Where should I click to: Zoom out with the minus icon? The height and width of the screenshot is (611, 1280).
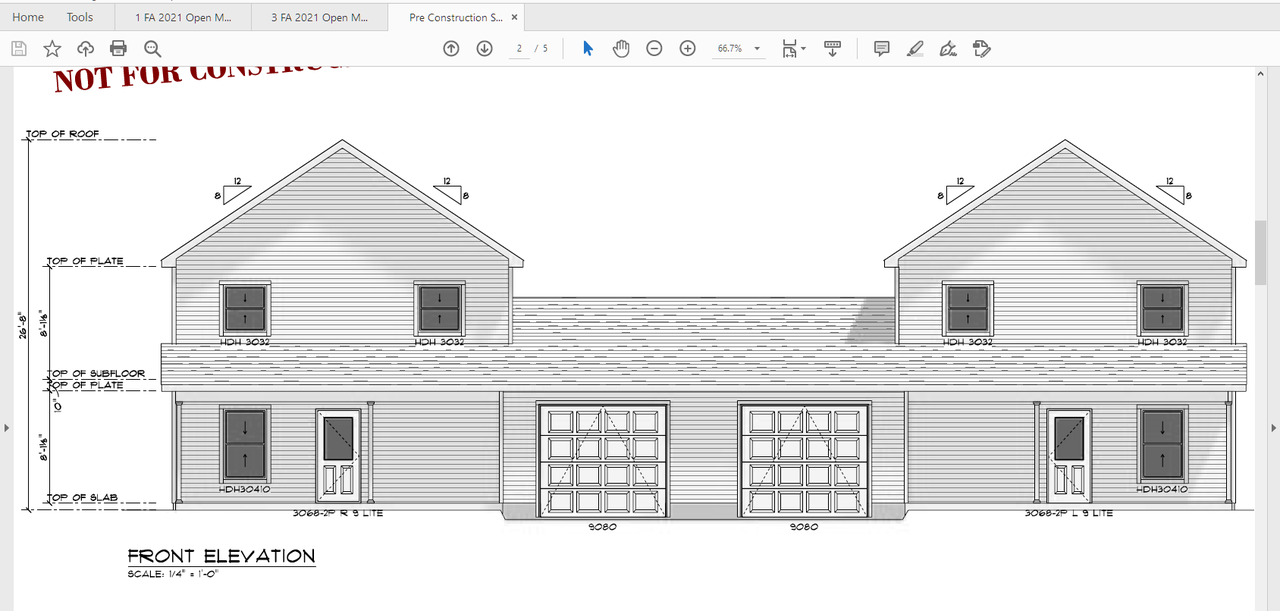tap(654, 48)
